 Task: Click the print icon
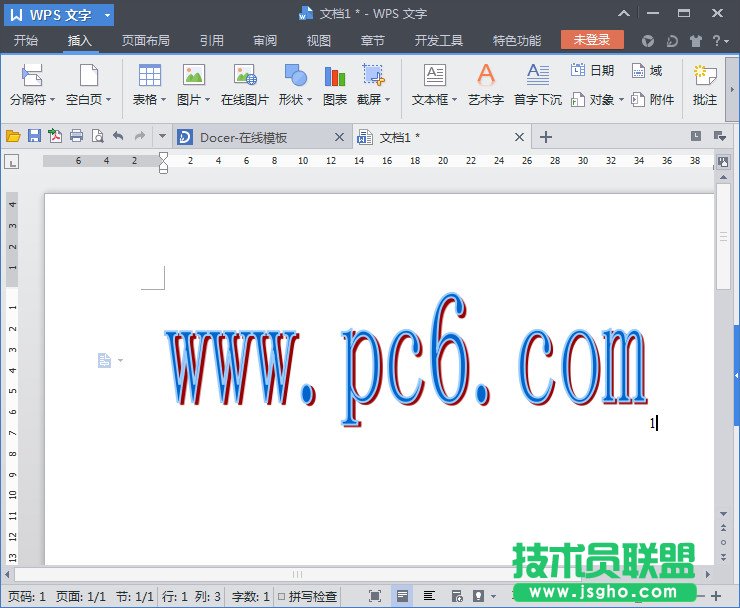(x=76, y=136)
